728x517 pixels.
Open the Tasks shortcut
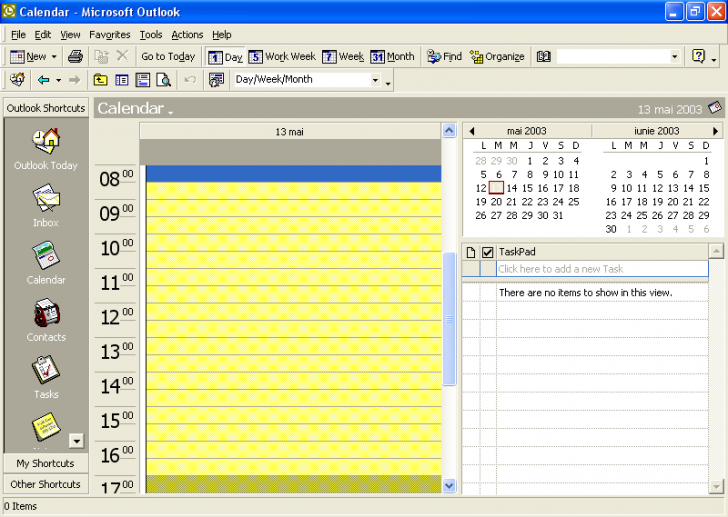[x=46, y=377]
